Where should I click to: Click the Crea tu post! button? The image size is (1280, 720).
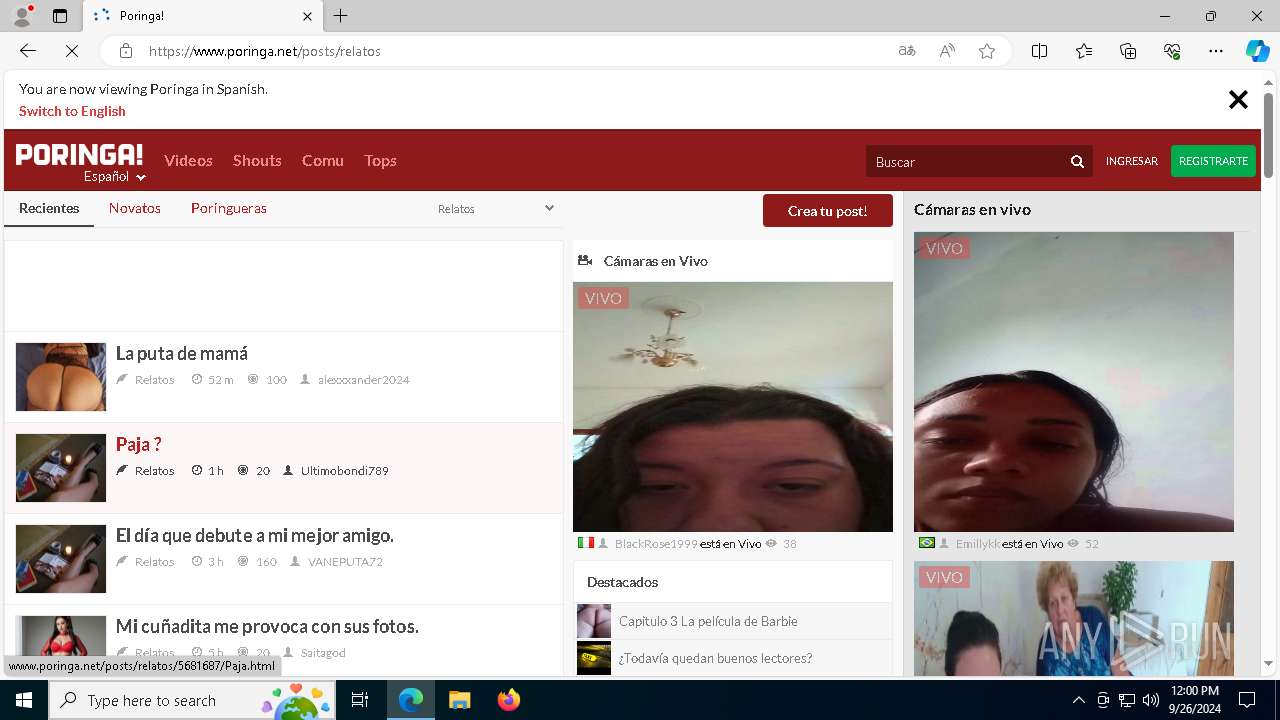tap(828, 211)
